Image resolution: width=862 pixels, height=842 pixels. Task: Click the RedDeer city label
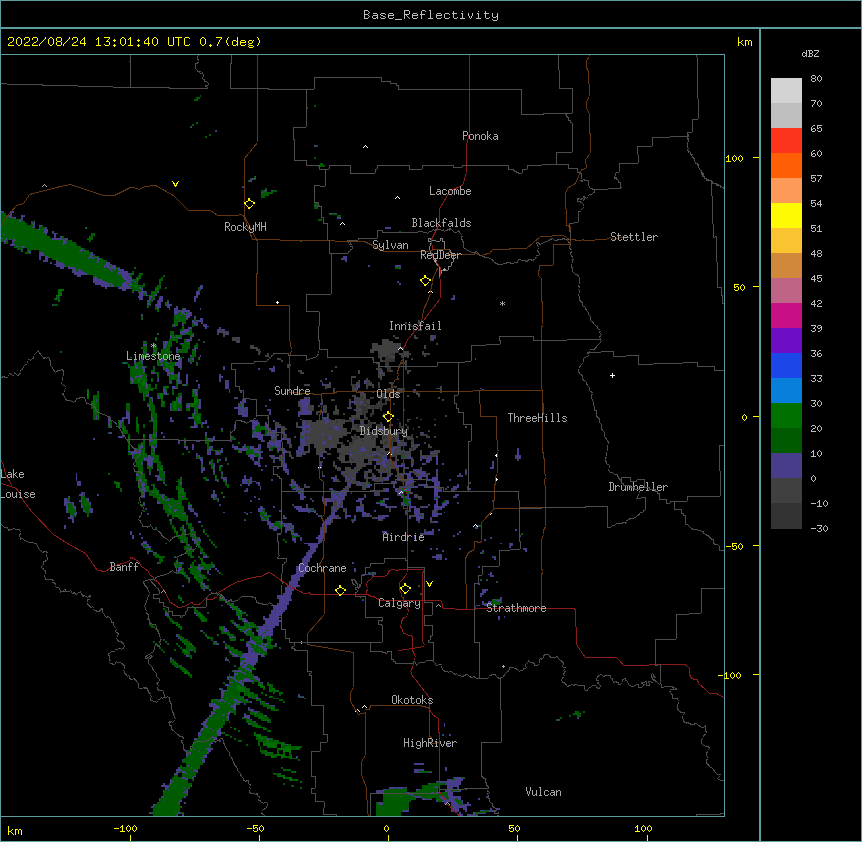pyautogui.click(x=440, y=255)
